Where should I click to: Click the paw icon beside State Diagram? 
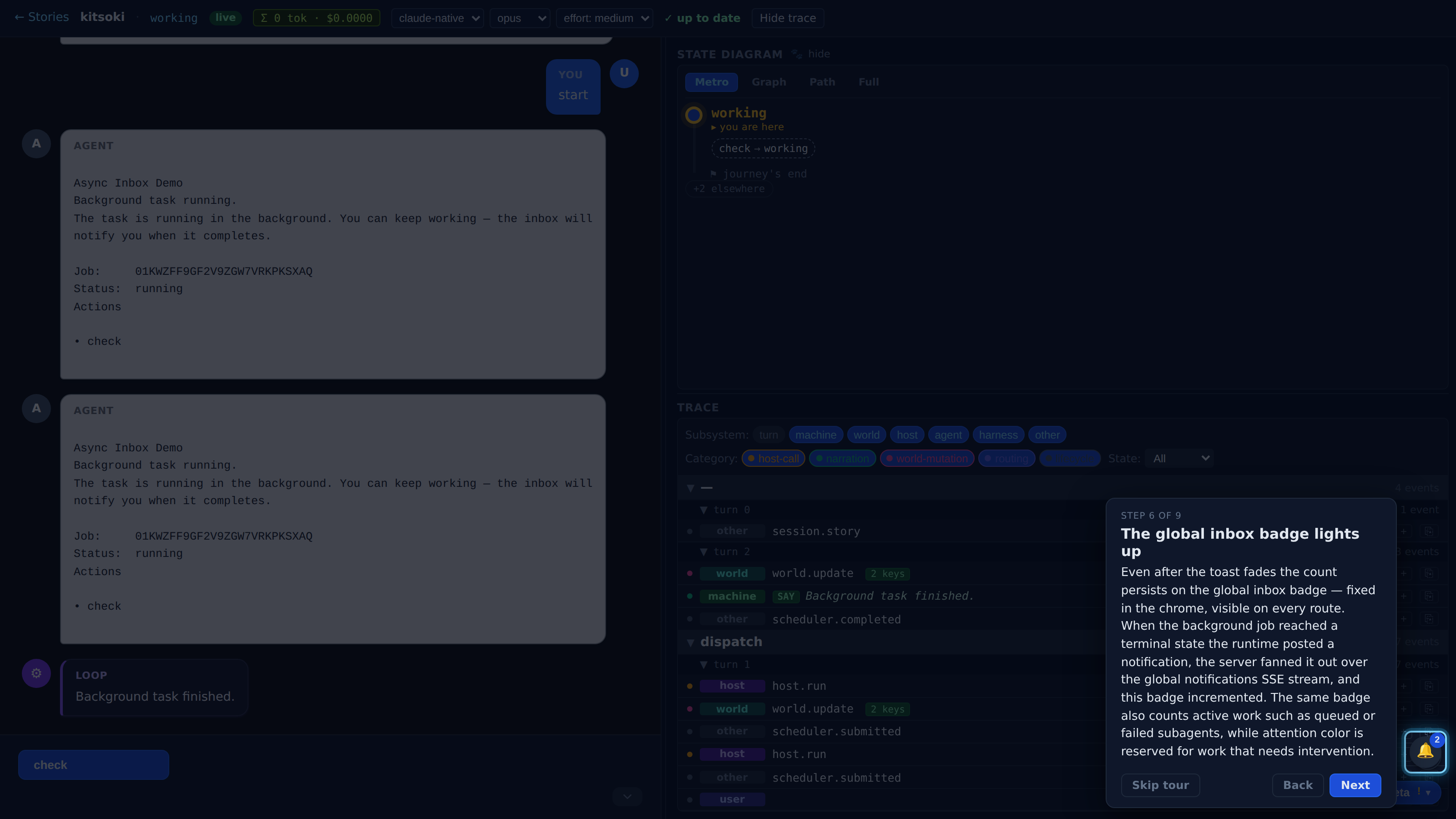click(796, 54)
